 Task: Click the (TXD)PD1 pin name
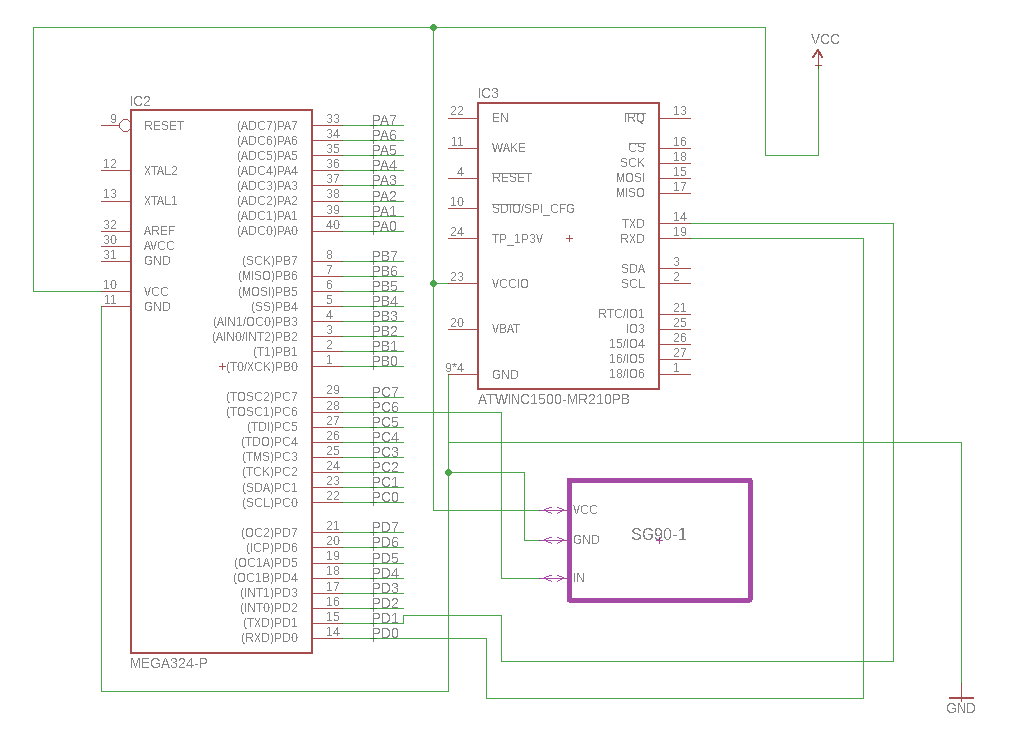[271, 623]
